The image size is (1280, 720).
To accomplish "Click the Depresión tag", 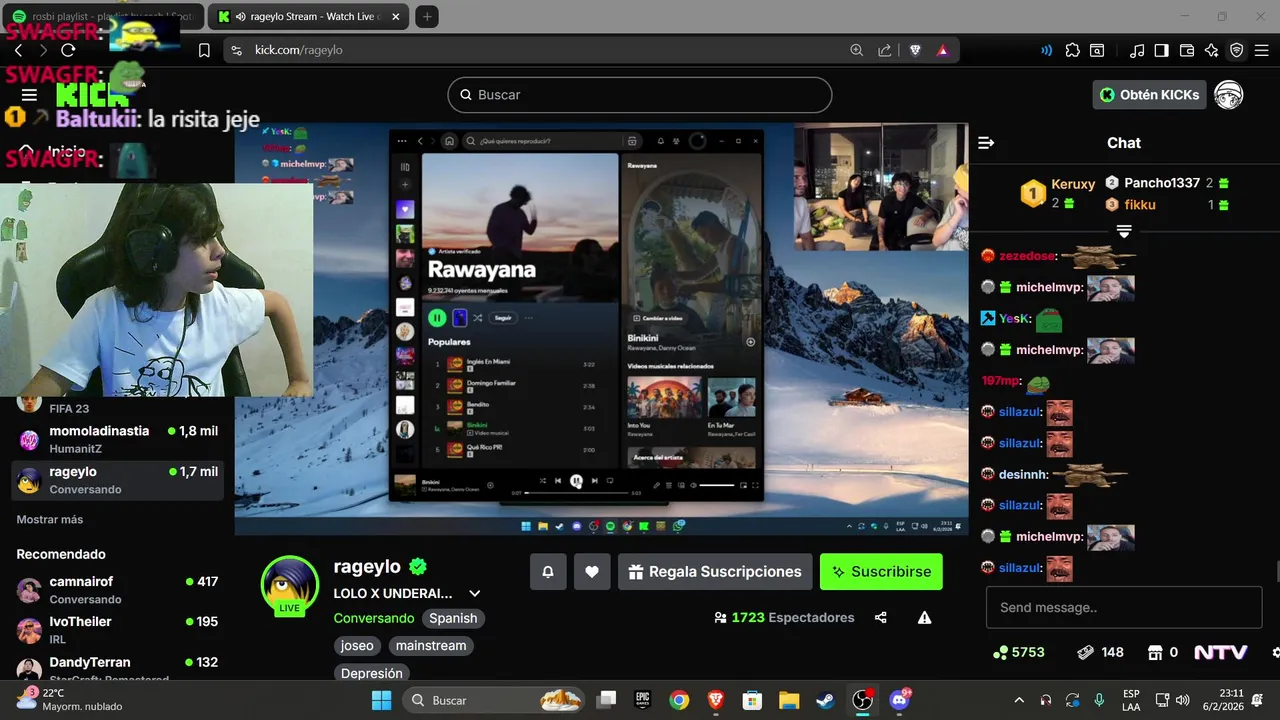I will coord(372,674).
